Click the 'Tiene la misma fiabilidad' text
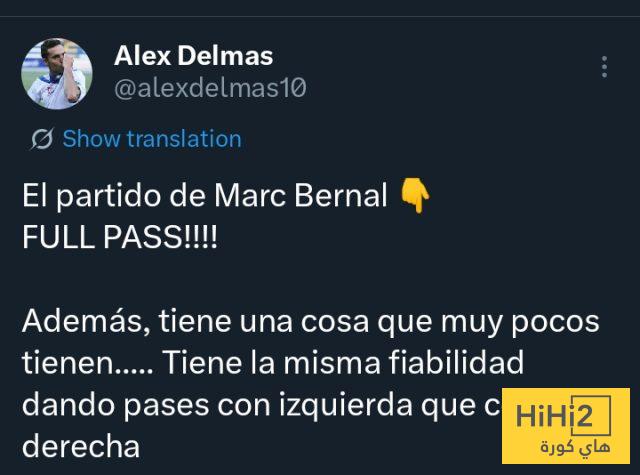This screenshot has height=475, width=640. coord(343,362)
